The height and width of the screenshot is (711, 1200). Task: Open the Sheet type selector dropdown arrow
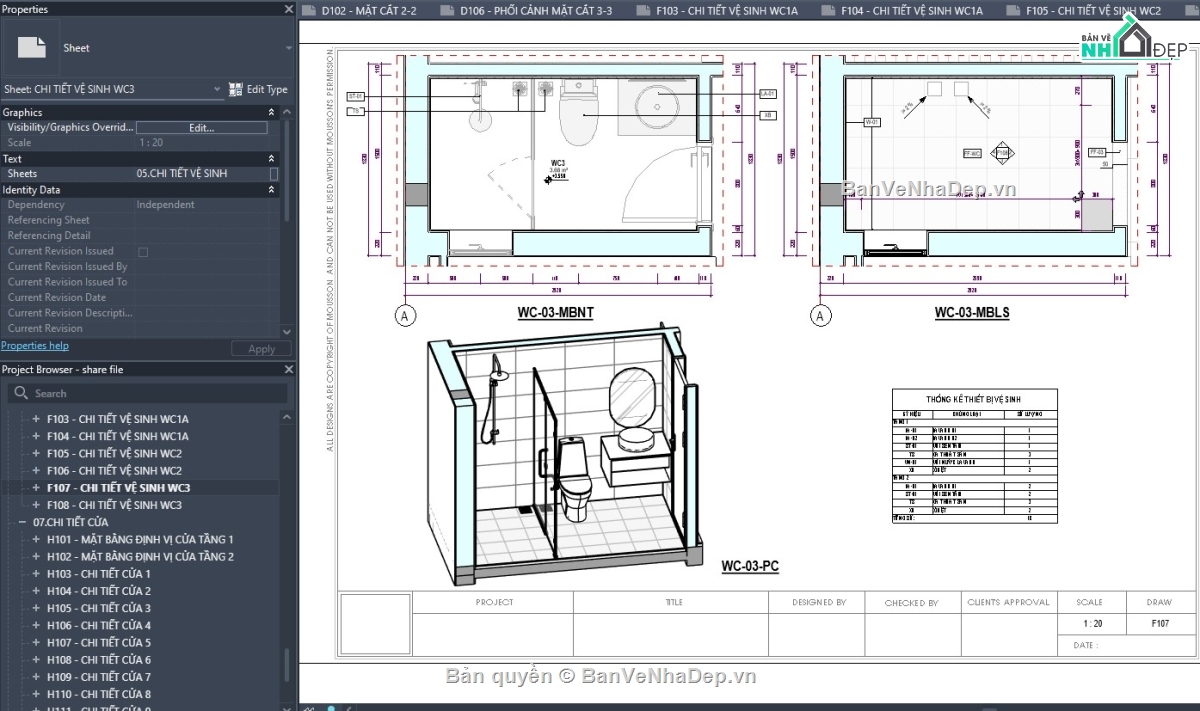[289, 48]
